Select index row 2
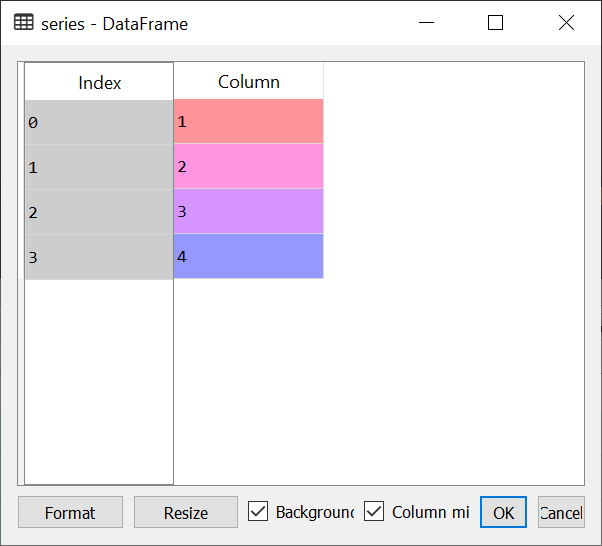This screenshot has height=546, width=602. [99, 212]
